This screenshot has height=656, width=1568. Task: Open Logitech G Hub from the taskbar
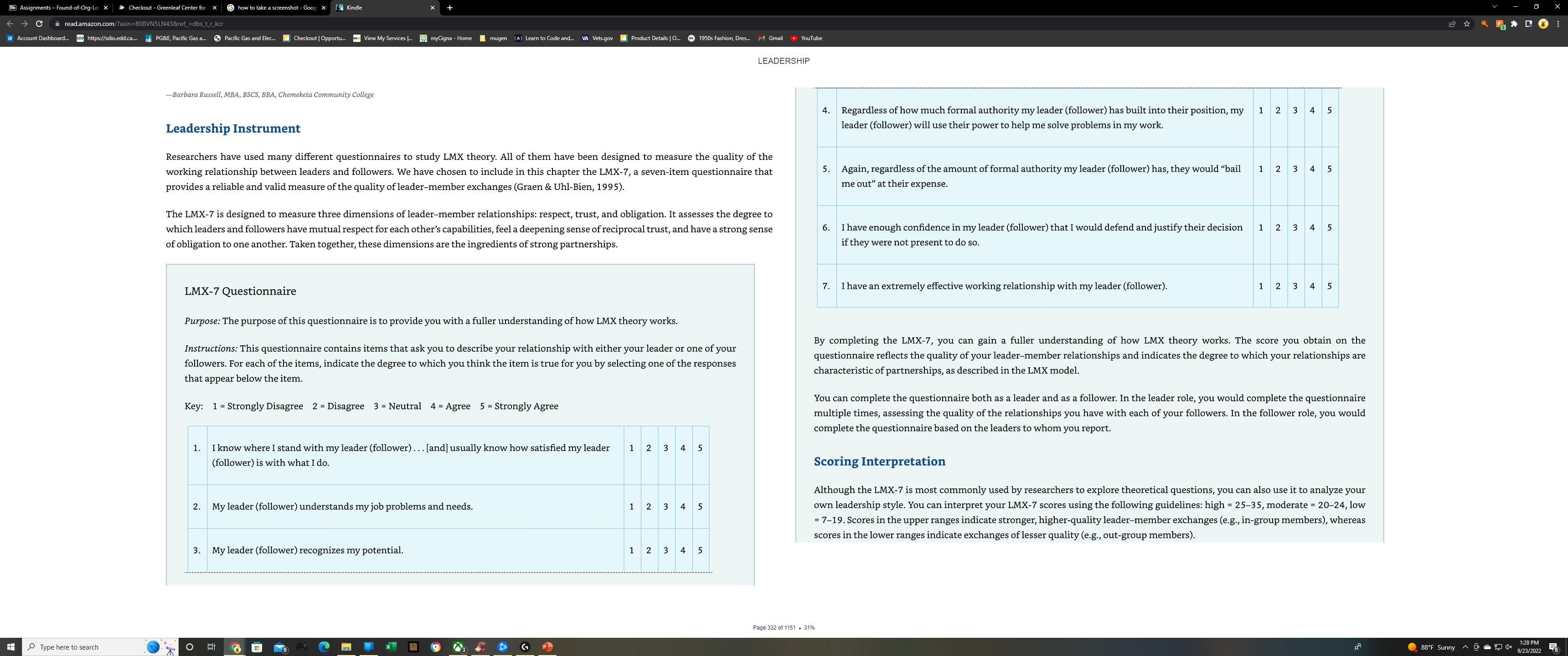pyautogui.click(x=525, y=647)
